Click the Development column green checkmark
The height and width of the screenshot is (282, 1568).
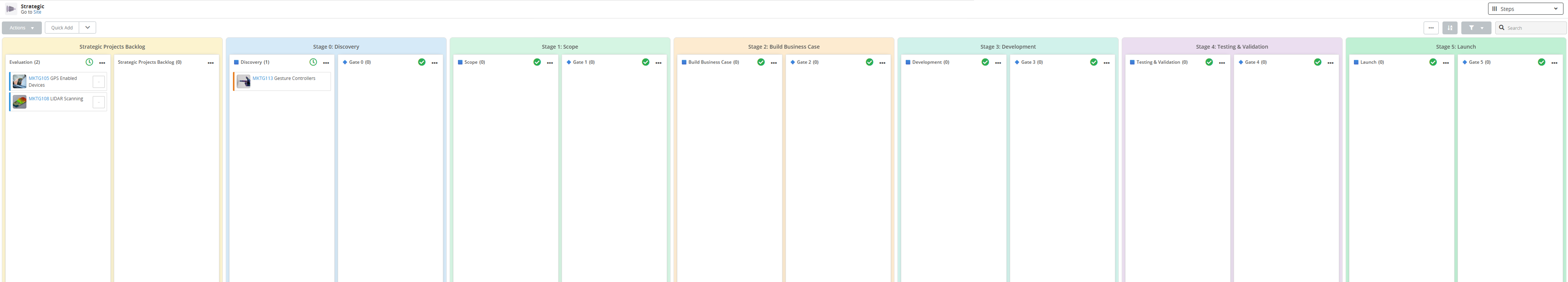coord(985,62)
